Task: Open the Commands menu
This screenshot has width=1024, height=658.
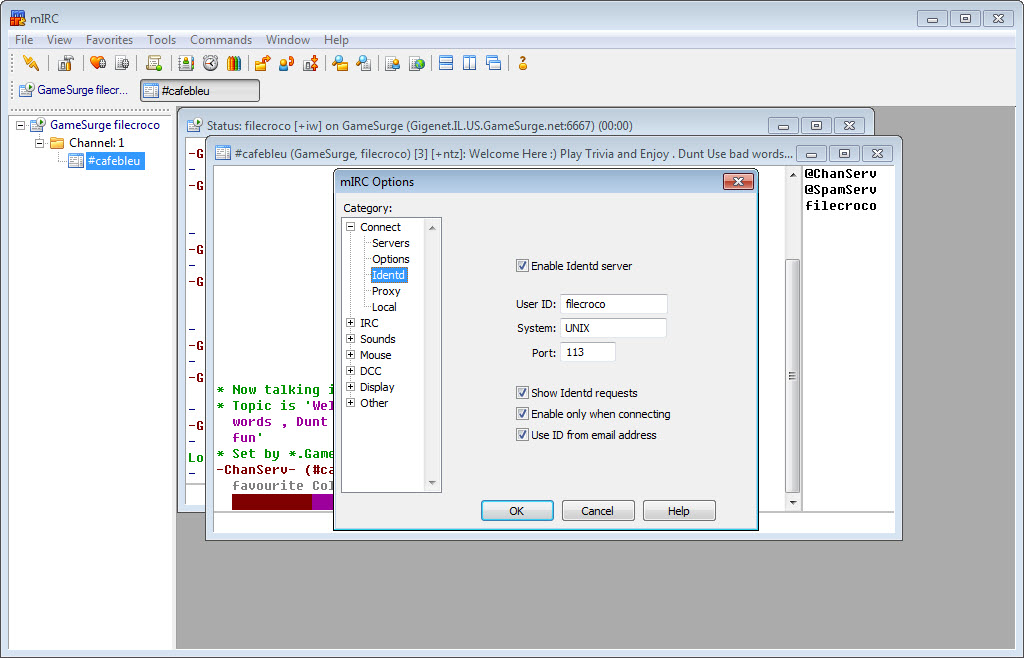Action: coord(221,40)
